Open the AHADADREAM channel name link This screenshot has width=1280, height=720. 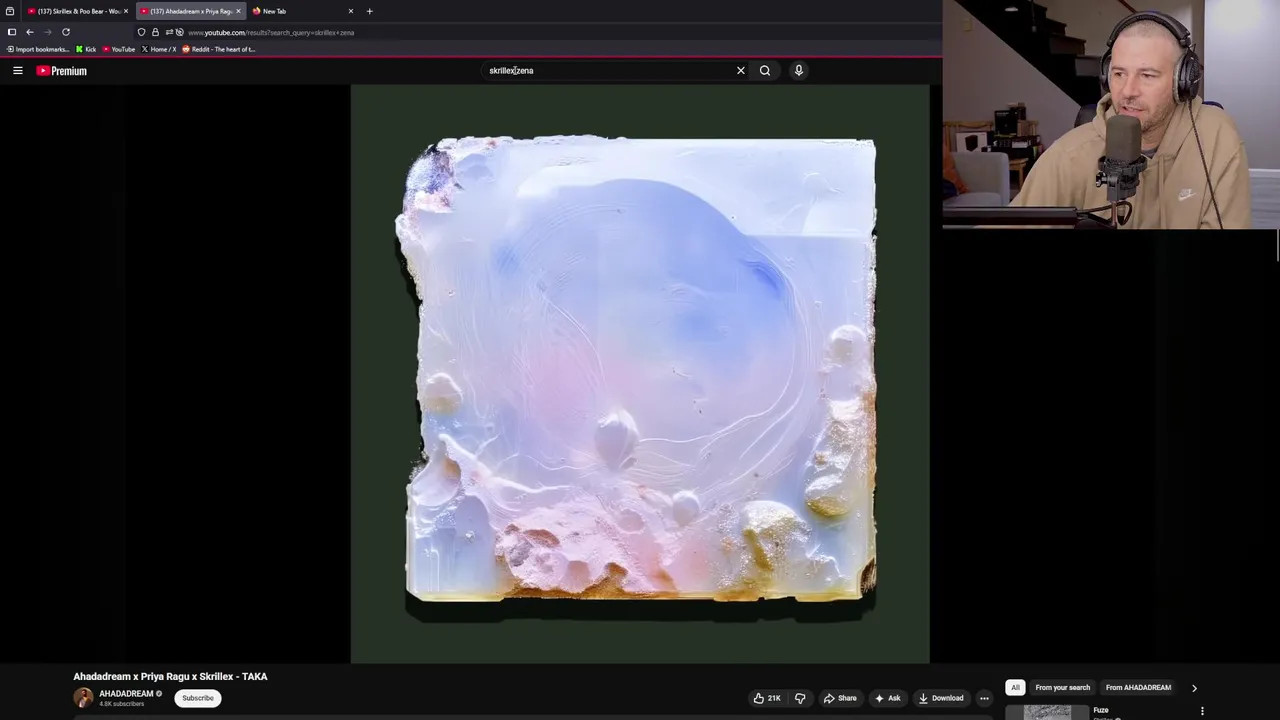tap(126, 694)
